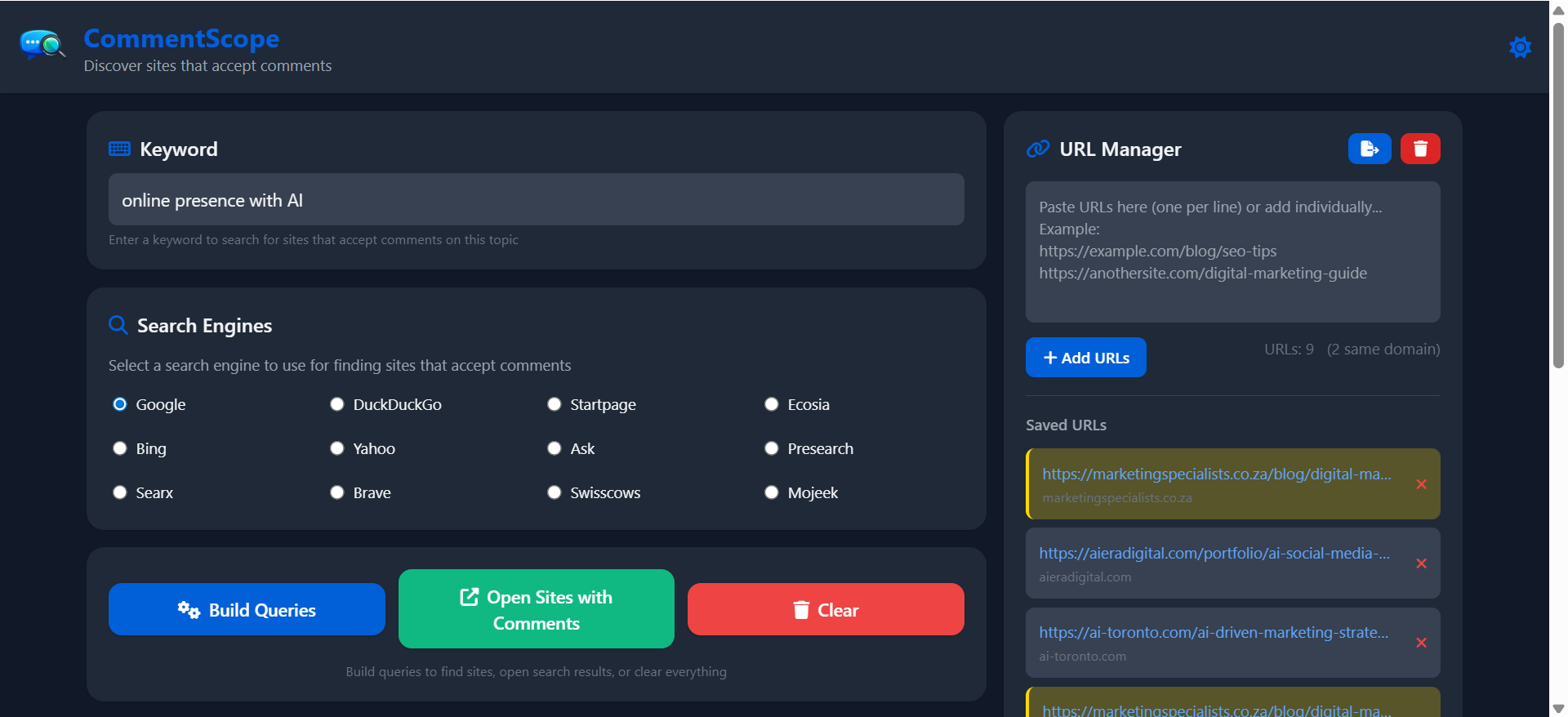Choose the Searx search engine
Screen dimensions: 1568x717
coord(120,492)
